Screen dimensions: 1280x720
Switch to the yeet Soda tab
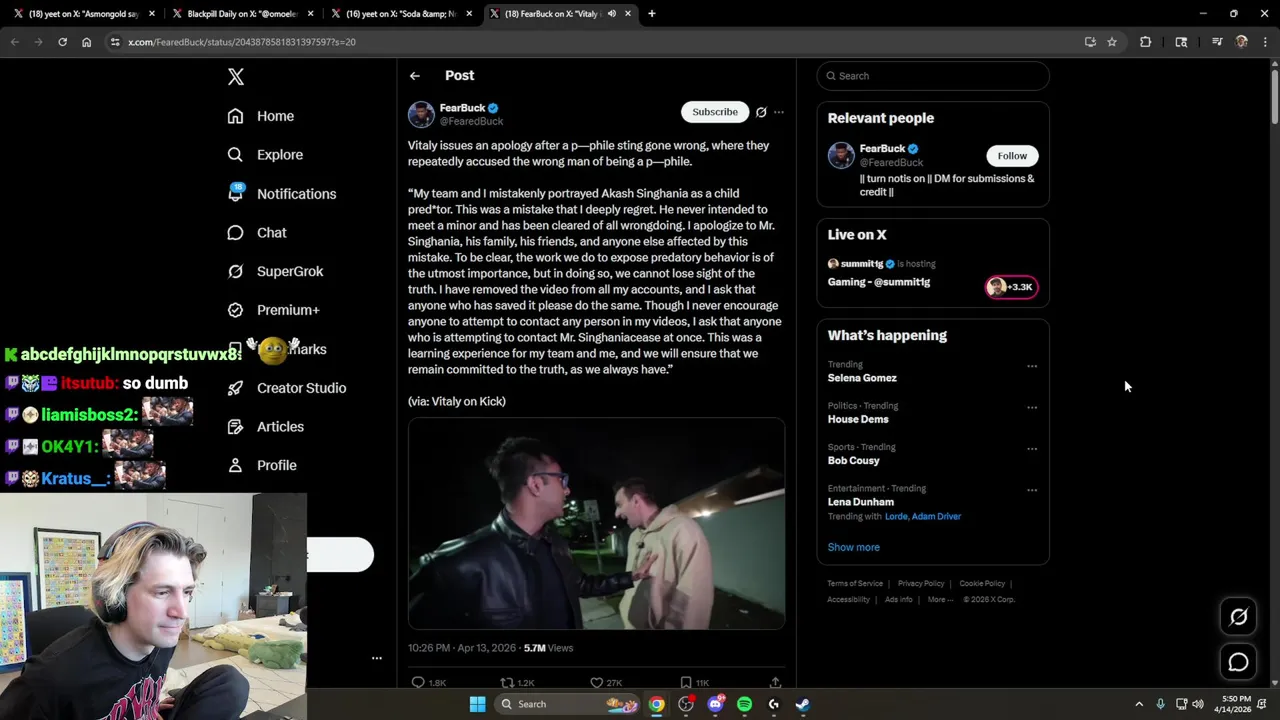point(401,14)
